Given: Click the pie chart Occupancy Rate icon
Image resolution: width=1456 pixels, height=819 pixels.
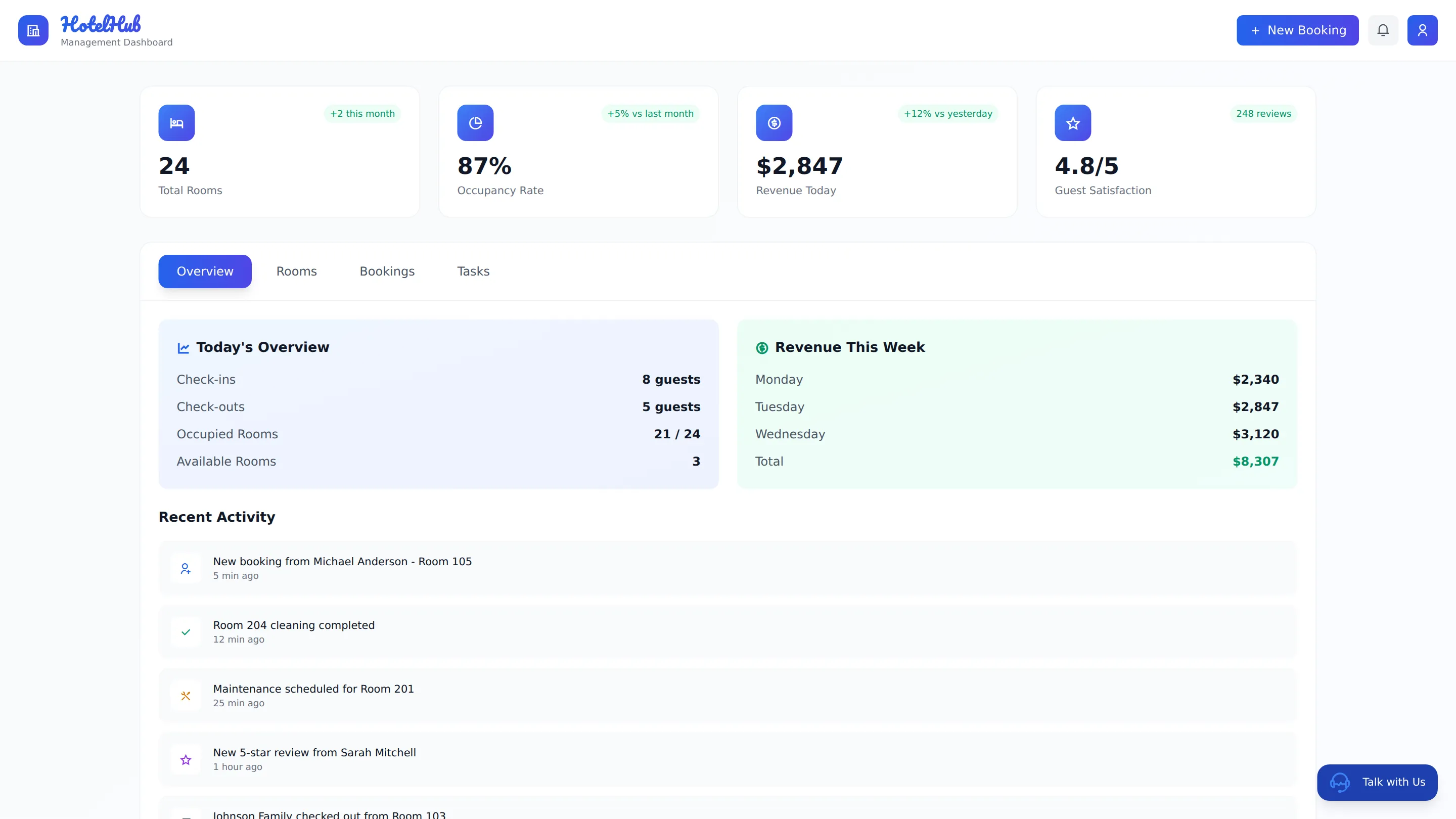Looking at the screenshot, I should coord(475,123).
